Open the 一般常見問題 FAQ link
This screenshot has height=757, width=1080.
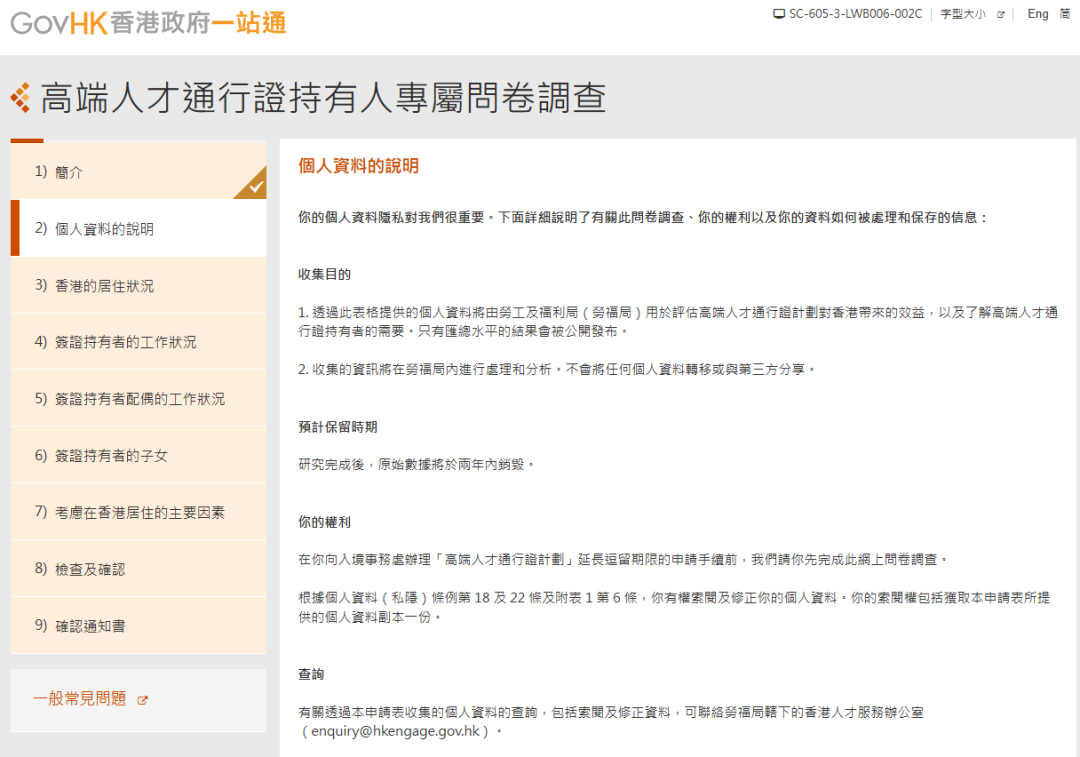coord(80,699)
